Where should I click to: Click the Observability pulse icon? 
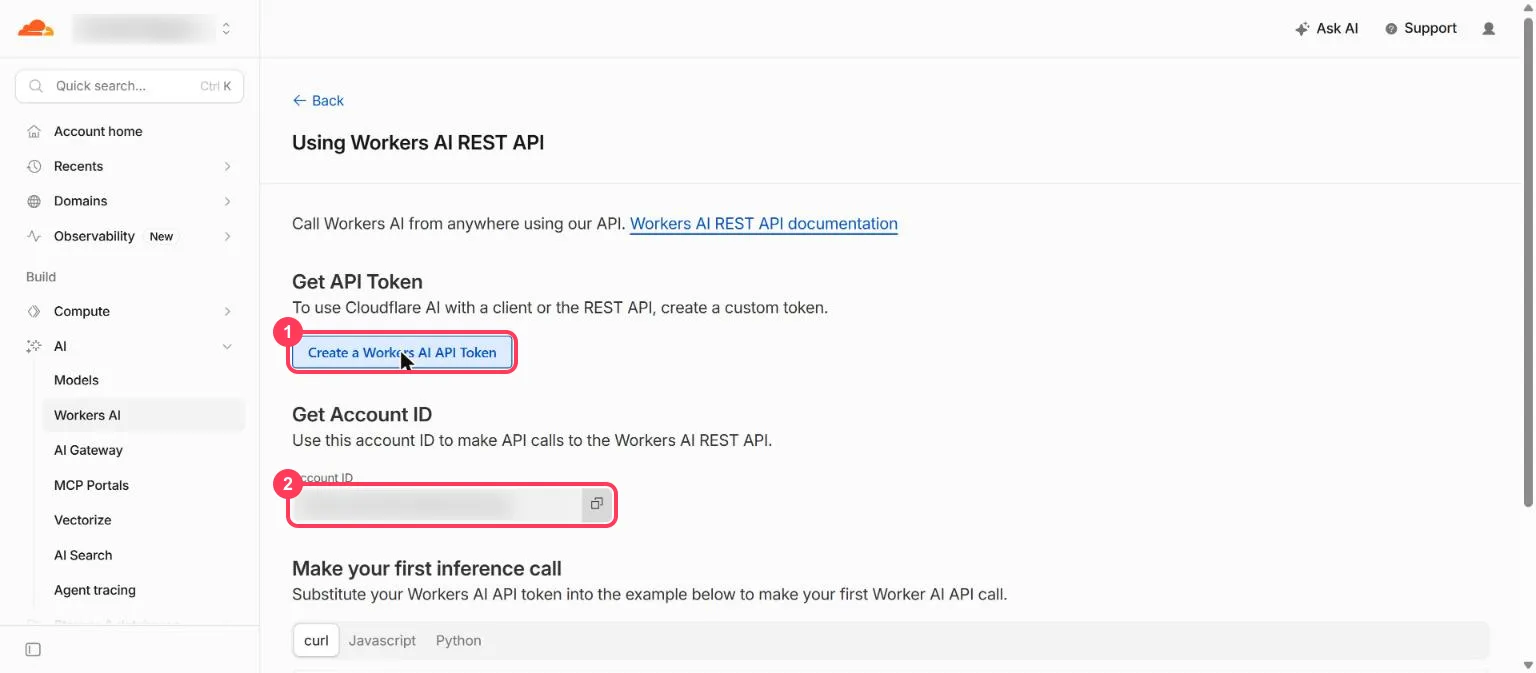pyautogui.click(x=34, y=236)
